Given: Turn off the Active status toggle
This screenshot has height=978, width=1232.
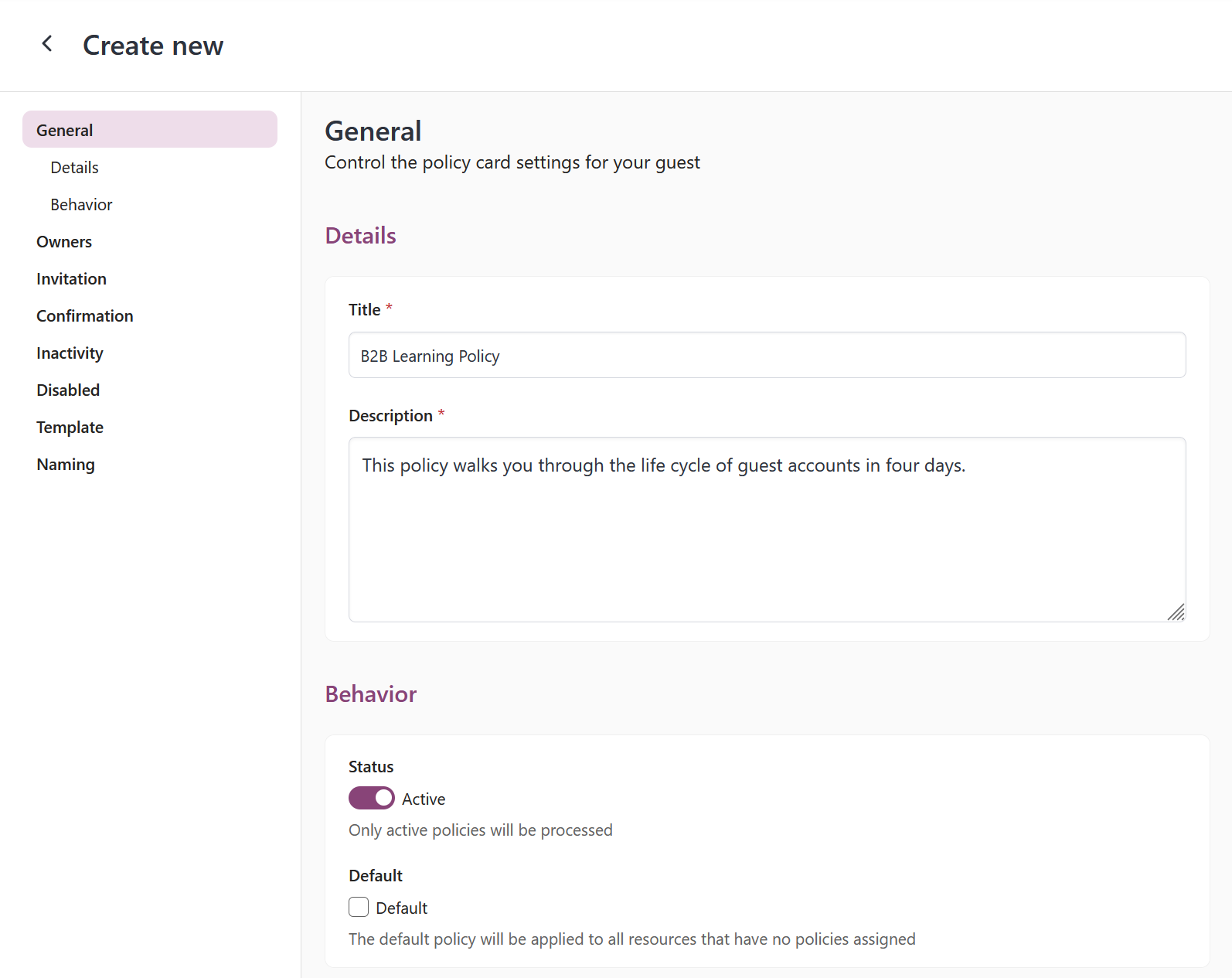Looking at the screenshot, I should (372, 798).
